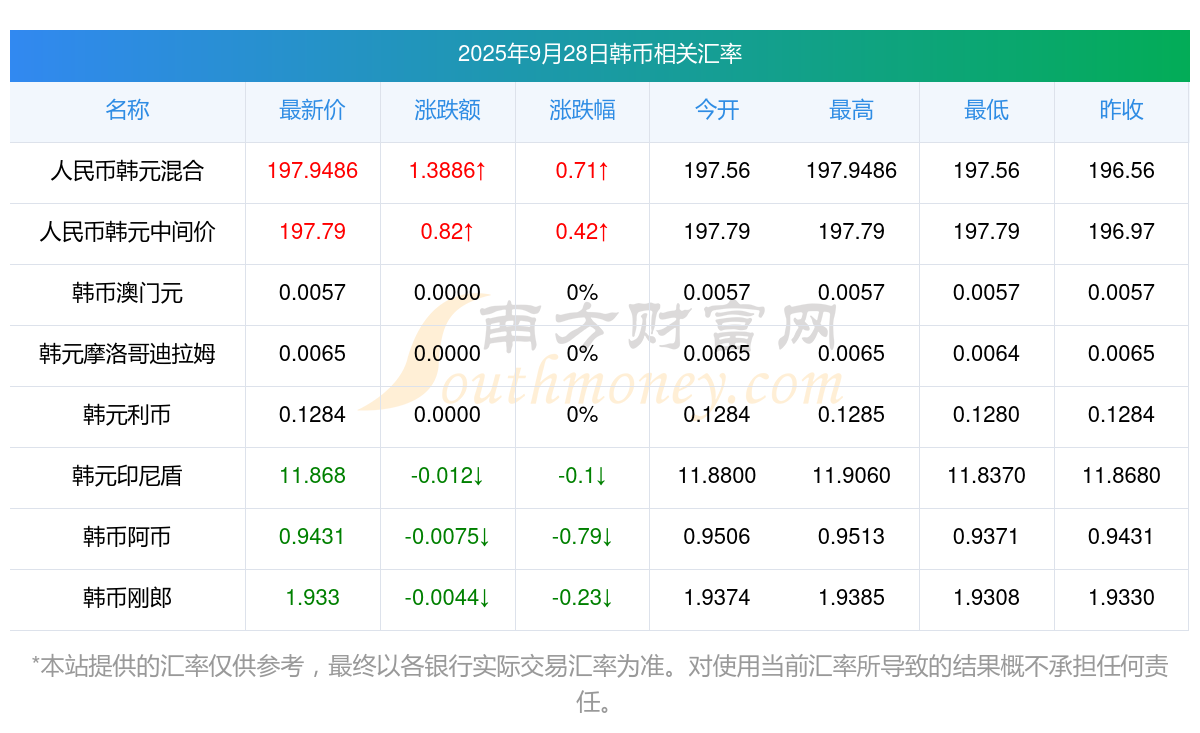Click the change percent 0.42↑
This screenshot has width=1200, height=733.
[x=582, y=232]
